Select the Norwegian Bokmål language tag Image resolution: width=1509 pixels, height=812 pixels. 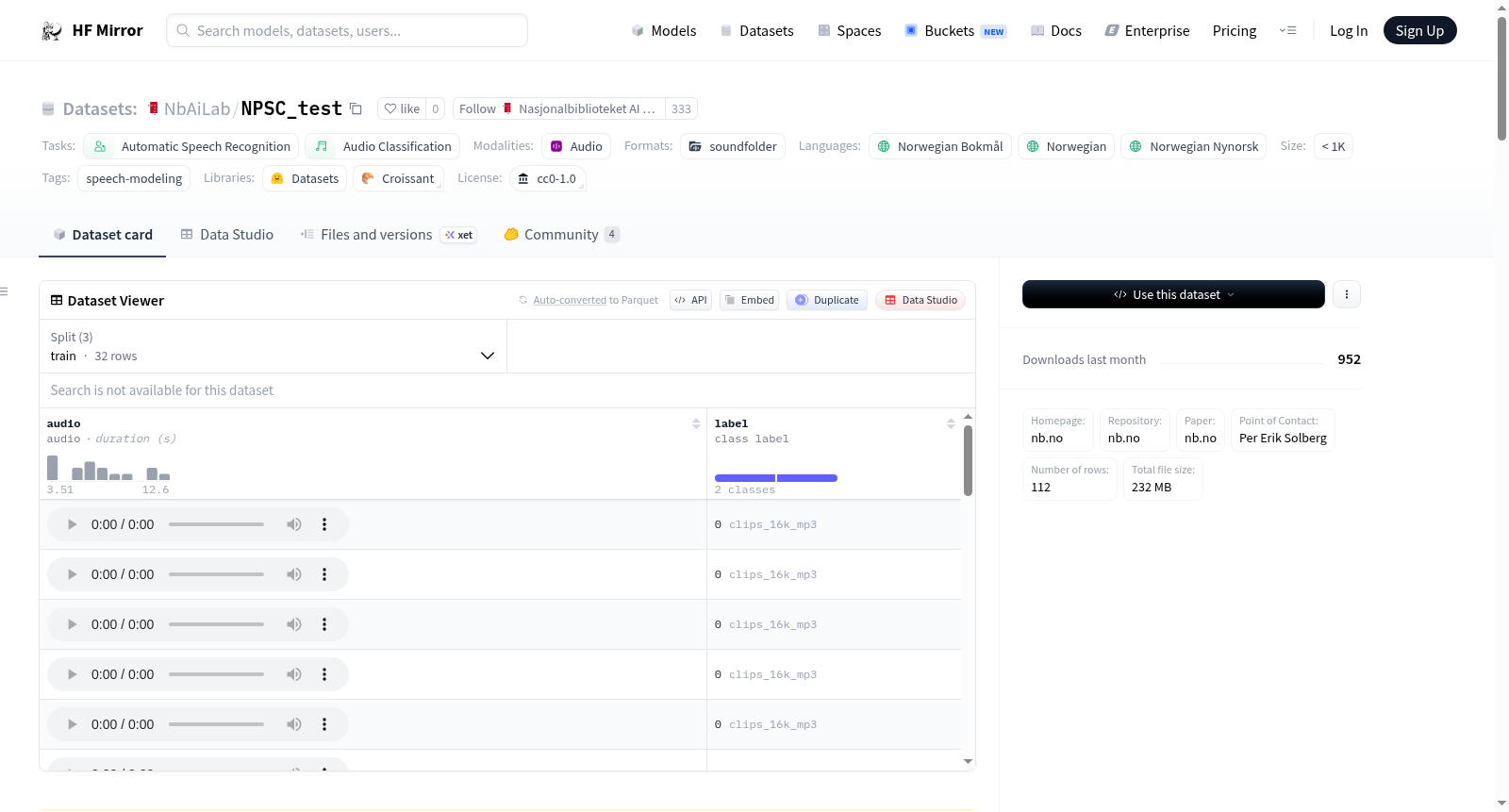(940, 146)
